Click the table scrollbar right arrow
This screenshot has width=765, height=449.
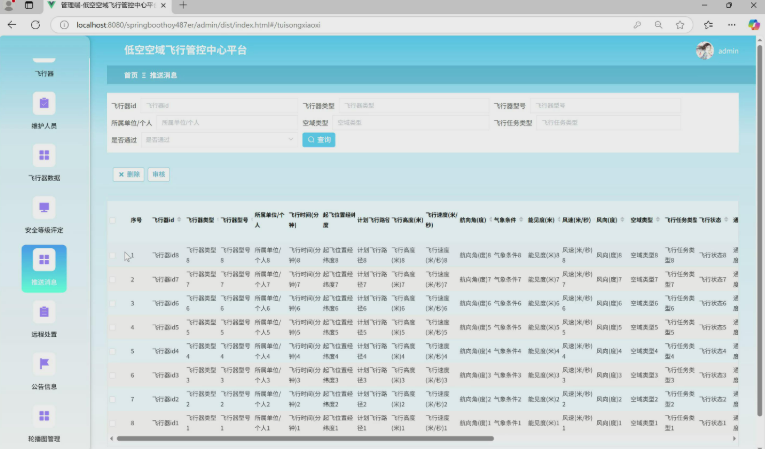click(734, 438)
